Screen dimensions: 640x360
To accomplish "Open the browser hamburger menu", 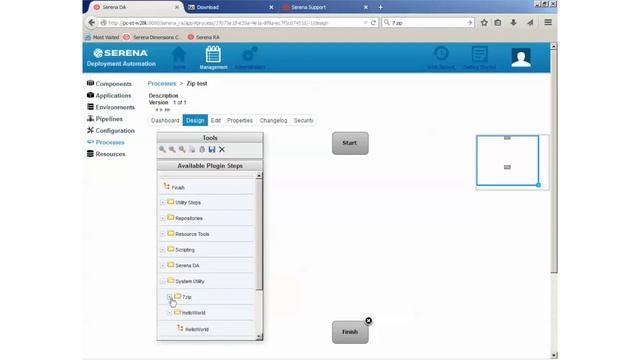I will [548, 23].
